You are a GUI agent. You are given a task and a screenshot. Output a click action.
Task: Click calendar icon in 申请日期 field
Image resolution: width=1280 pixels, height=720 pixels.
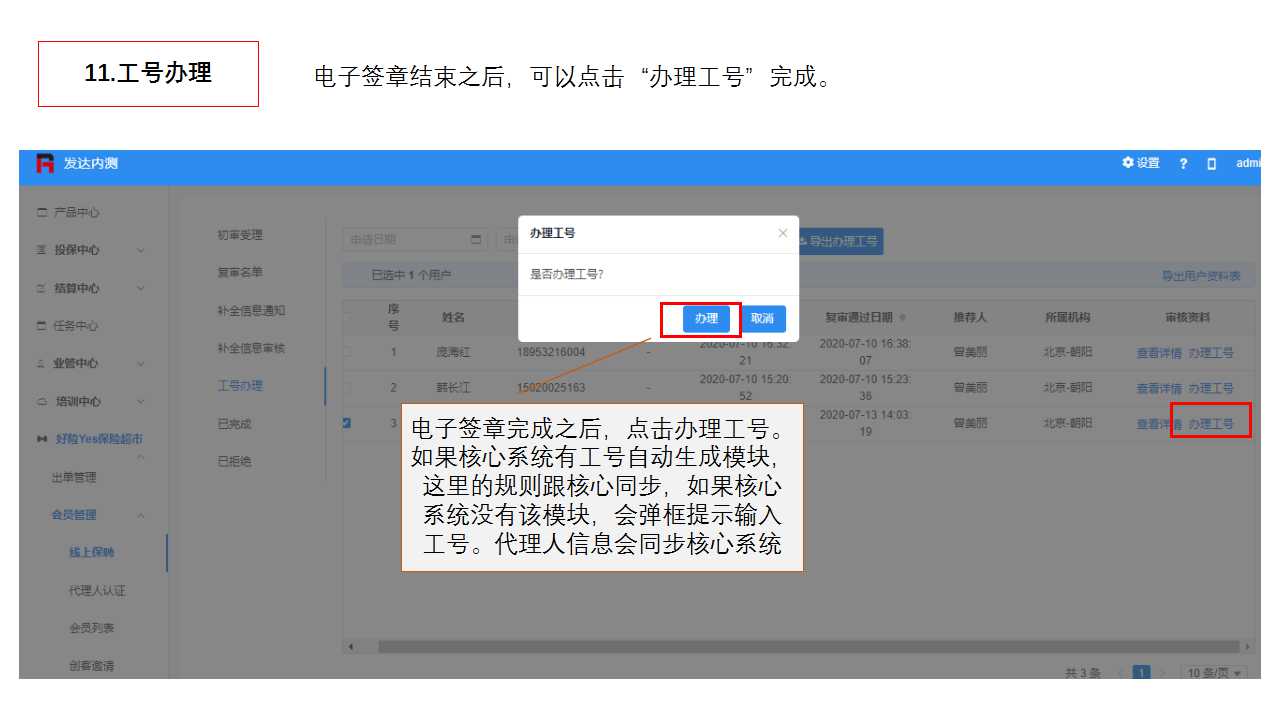[475, 240]
